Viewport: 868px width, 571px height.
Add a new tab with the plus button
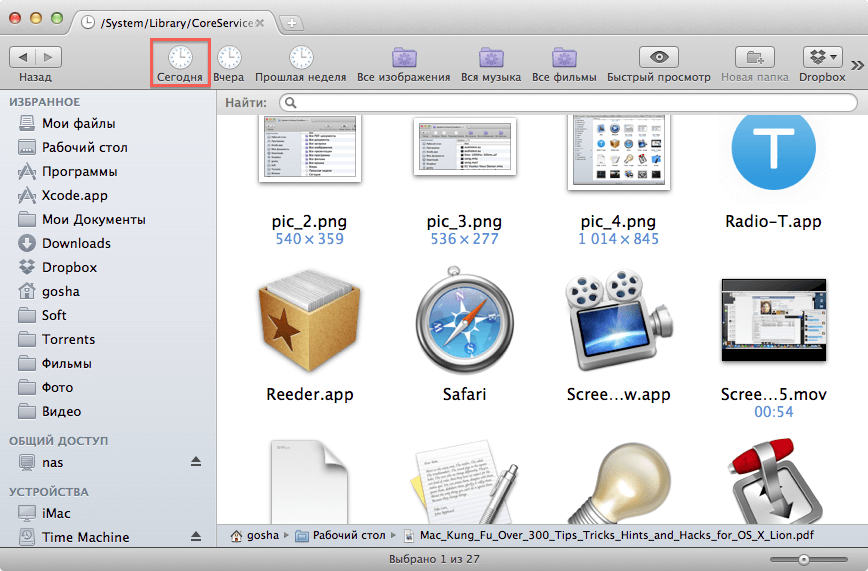coord(292,23)
